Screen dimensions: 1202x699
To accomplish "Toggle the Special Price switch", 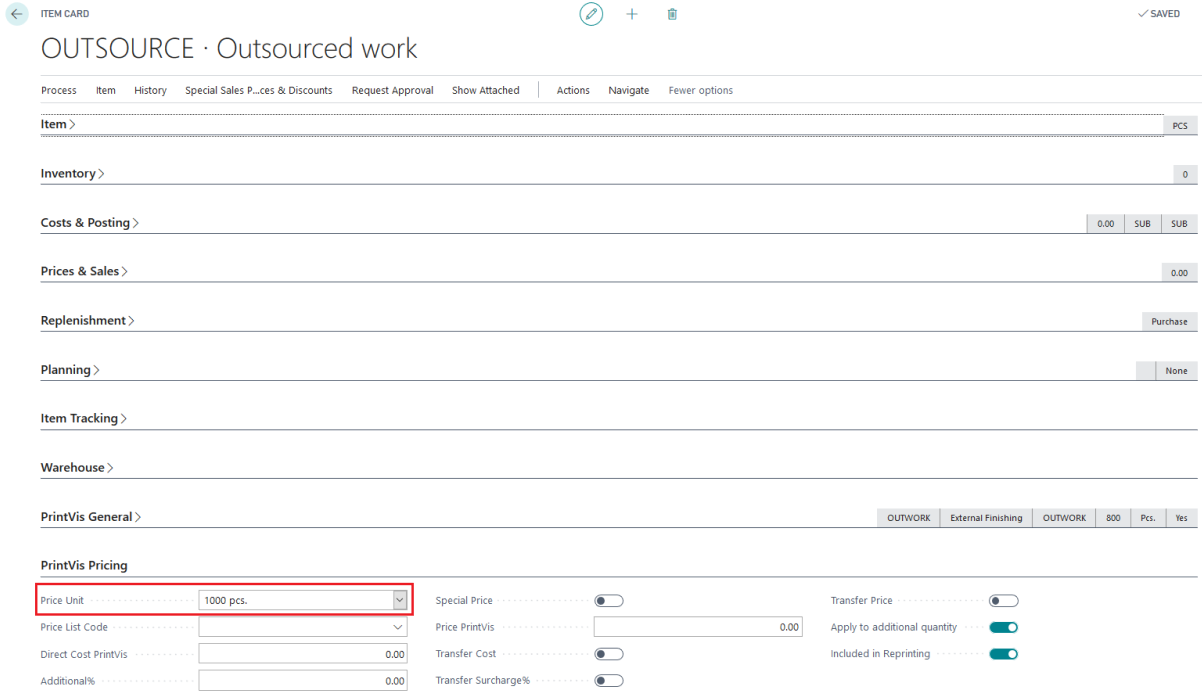I will click(x=608, y=601).
